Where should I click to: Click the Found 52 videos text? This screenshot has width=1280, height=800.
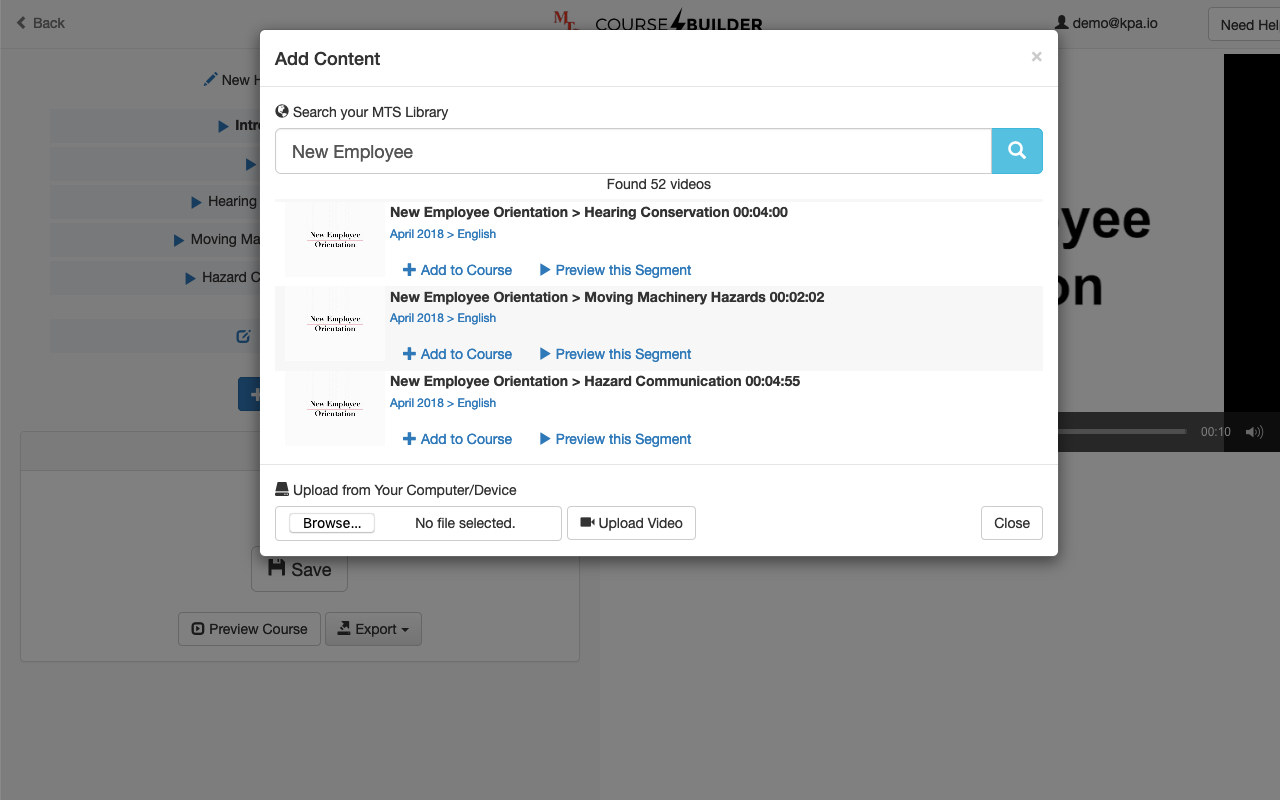point(659,184)
